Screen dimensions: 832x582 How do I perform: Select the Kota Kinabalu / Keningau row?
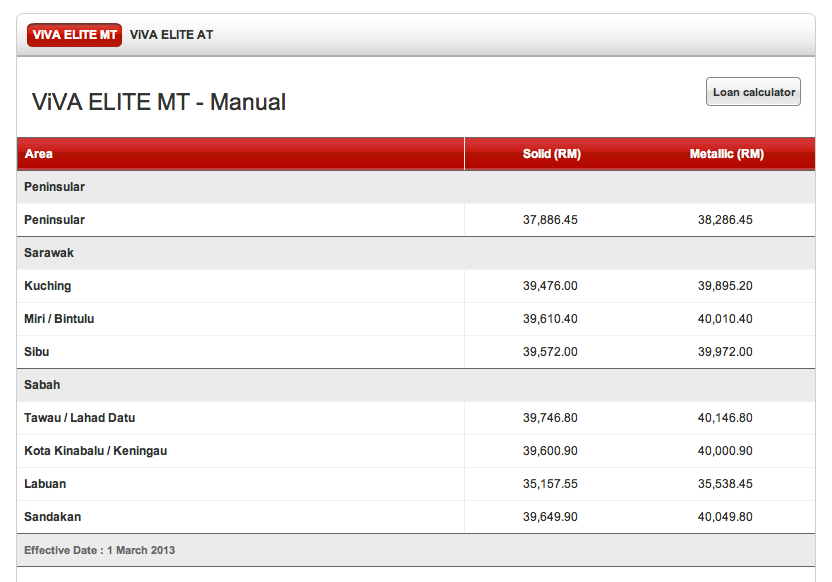416,451
